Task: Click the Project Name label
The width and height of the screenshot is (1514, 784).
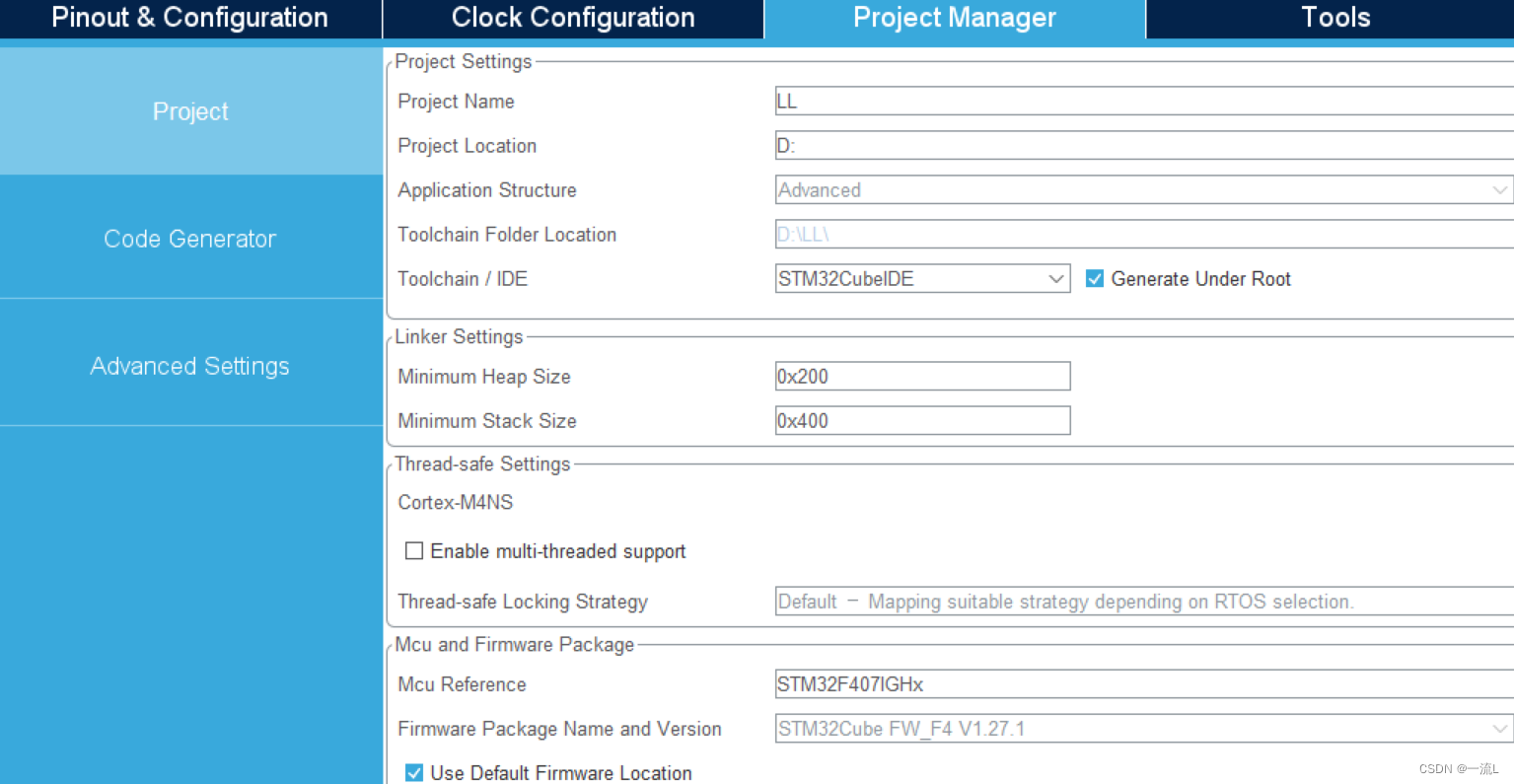Action: (456, 102)
